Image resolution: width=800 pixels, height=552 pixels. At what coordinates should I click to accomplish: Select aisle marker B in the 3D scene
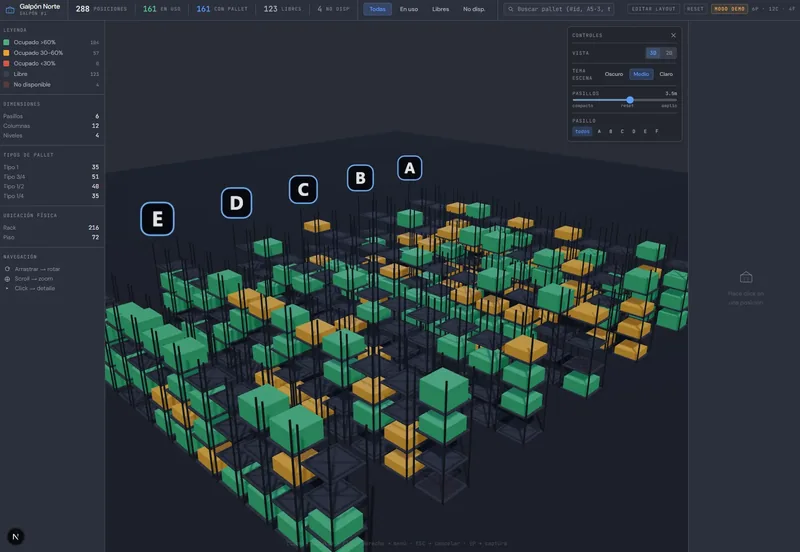tap(360, 178)
